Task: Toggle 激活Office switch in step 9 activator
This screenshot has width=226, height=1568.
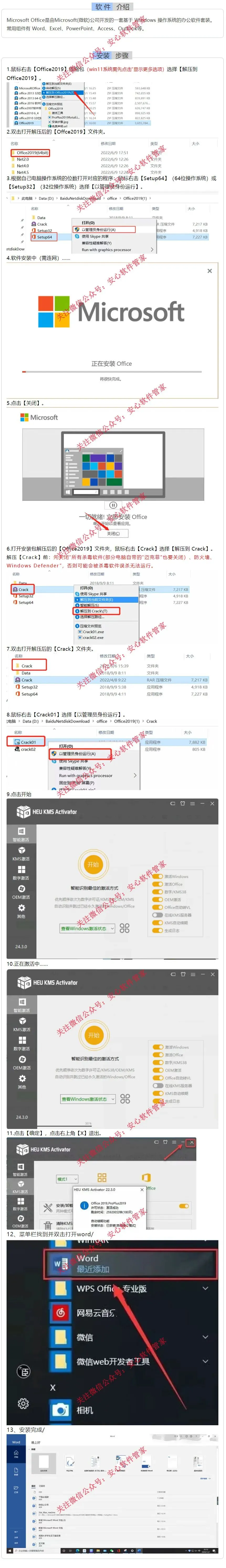Action: point(157,884)
